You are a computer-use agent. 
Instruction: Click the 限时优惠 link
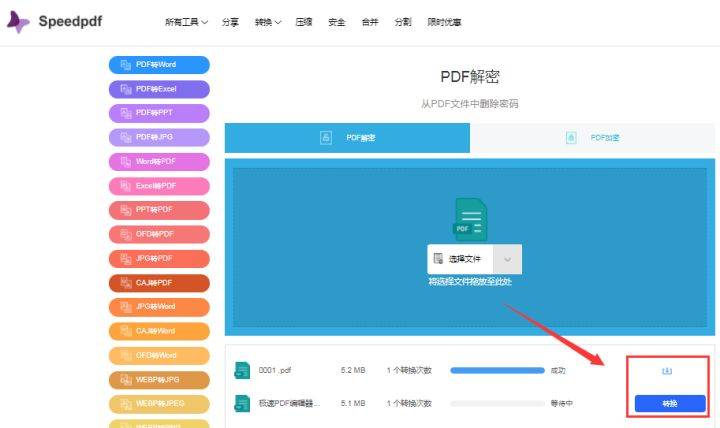coord(444,22)
